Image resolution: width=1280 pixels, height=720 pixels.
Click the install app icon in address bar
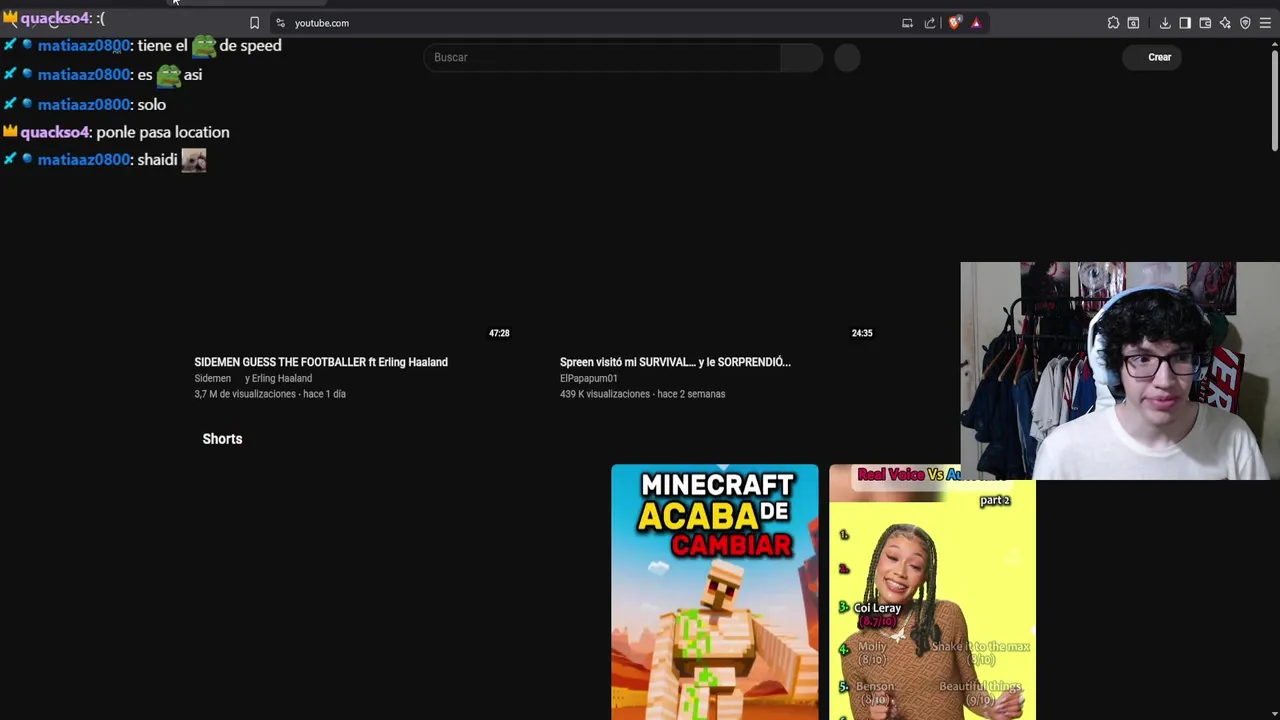(907, 23)
